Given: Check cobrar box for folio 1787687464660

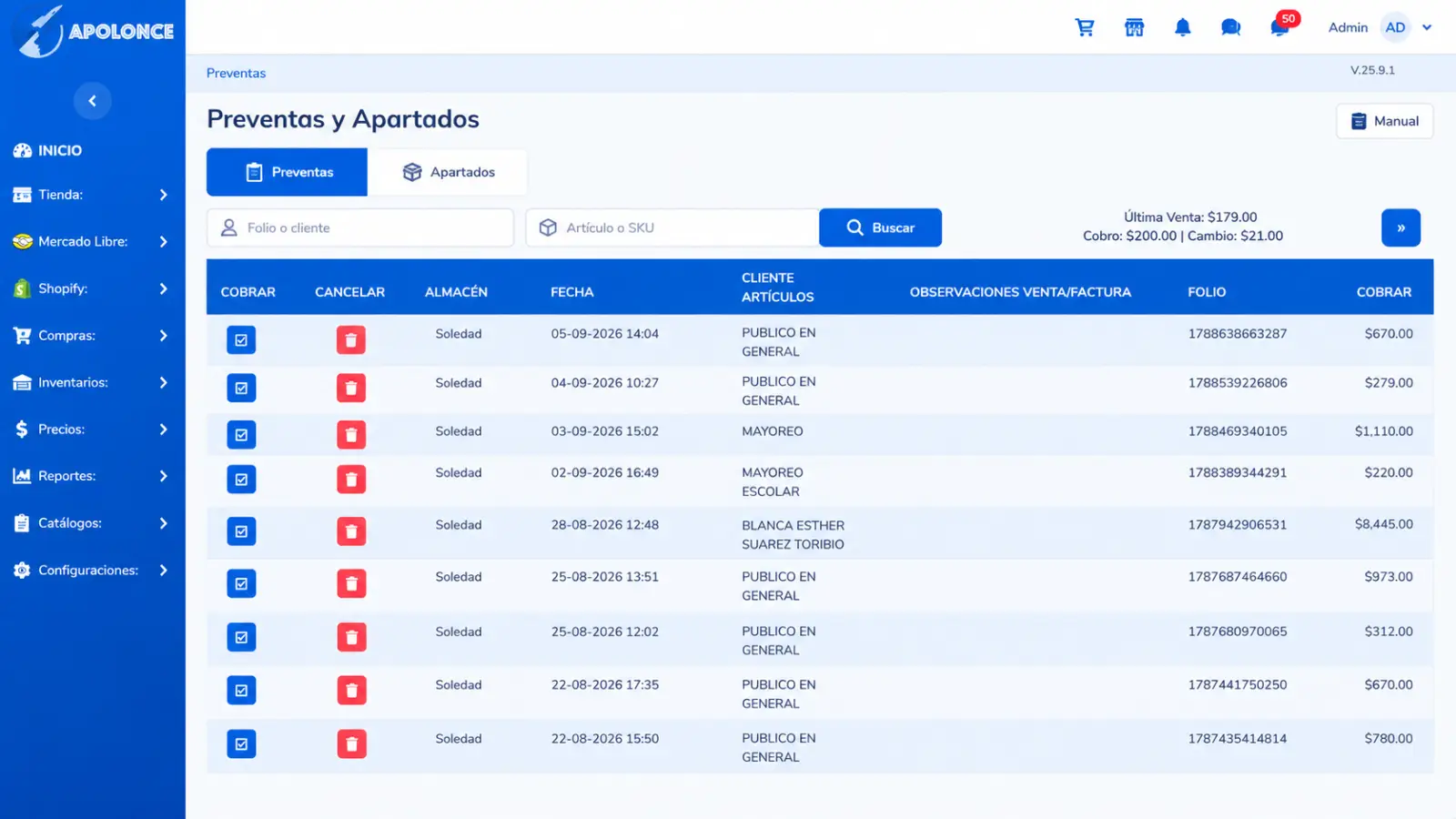Looking at the screenshot, I should 241,583.
